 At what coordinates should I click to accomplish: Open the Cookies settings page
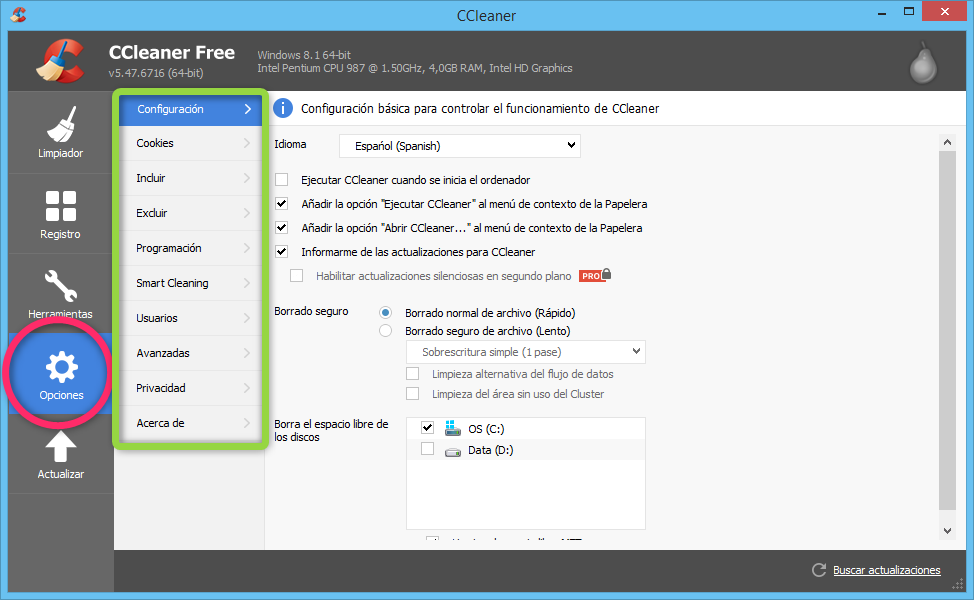[190, 143]
